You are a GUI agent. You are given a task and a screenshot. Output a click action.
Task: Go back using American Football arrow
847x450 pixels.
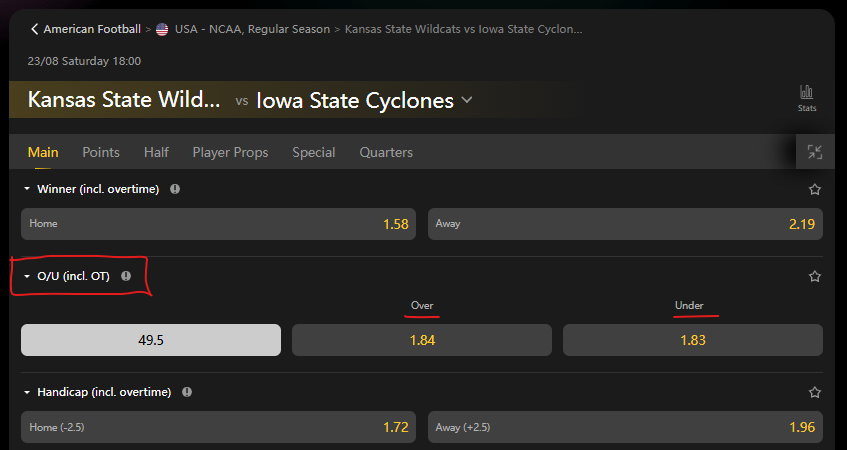(35, 30)
